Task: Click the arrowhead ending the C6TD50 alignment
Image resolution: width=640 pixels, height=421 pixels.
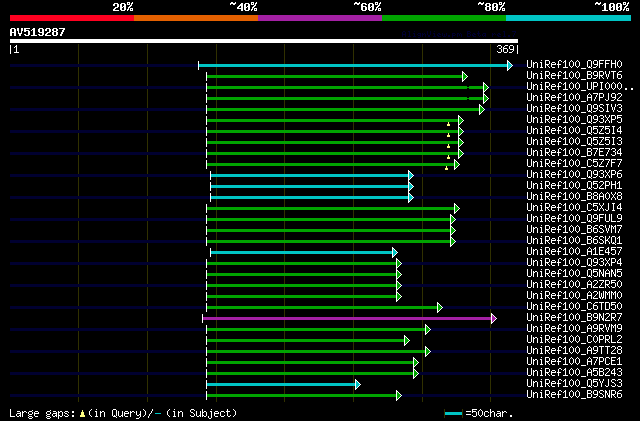Action: pyautogui.click(x=440, y=307)
